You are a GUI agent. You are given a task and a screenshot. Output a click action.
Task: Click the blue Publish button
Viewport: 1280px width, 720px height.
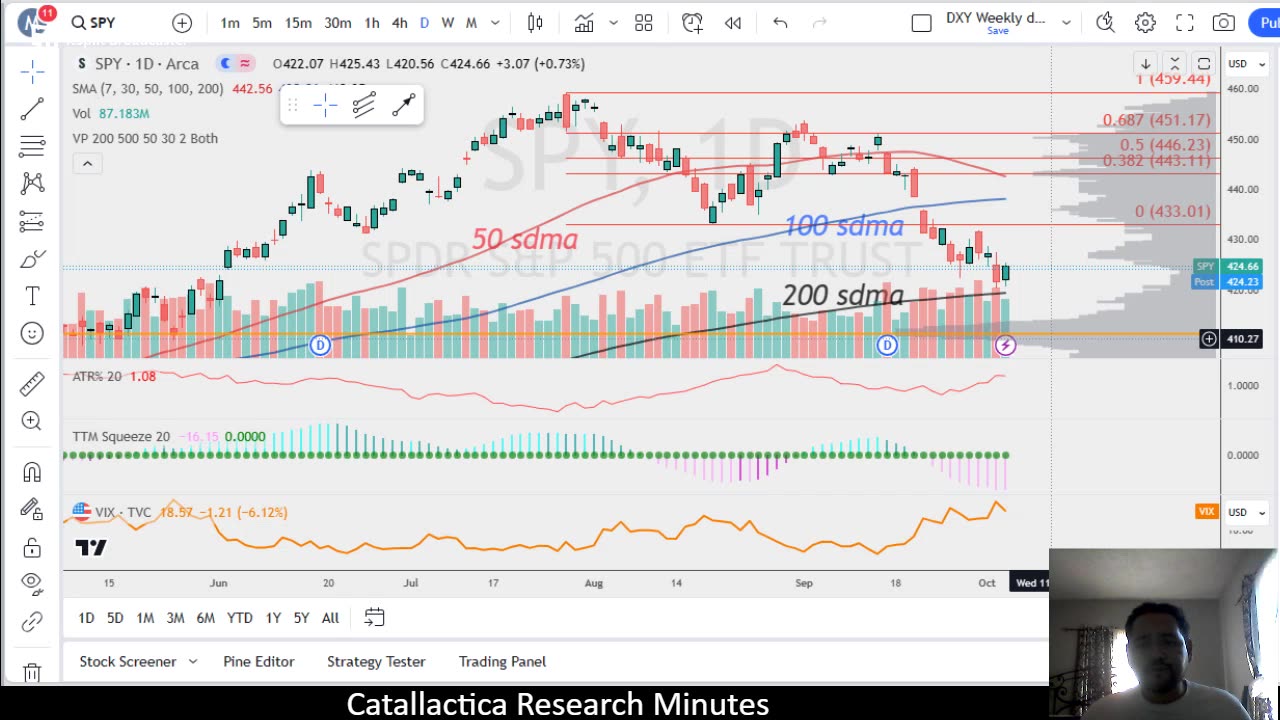[x=1264, y=22]
